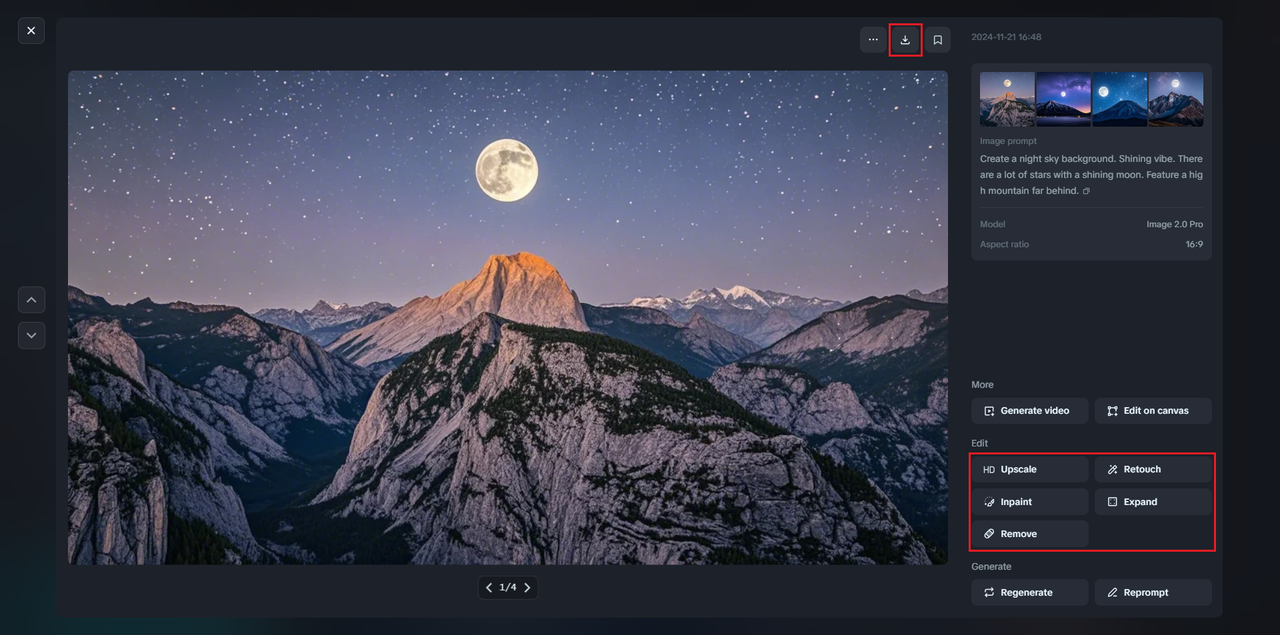Copy the image prompt with the copy icon
This screenshot has width=1280, height=635.
pos(1086,191)
